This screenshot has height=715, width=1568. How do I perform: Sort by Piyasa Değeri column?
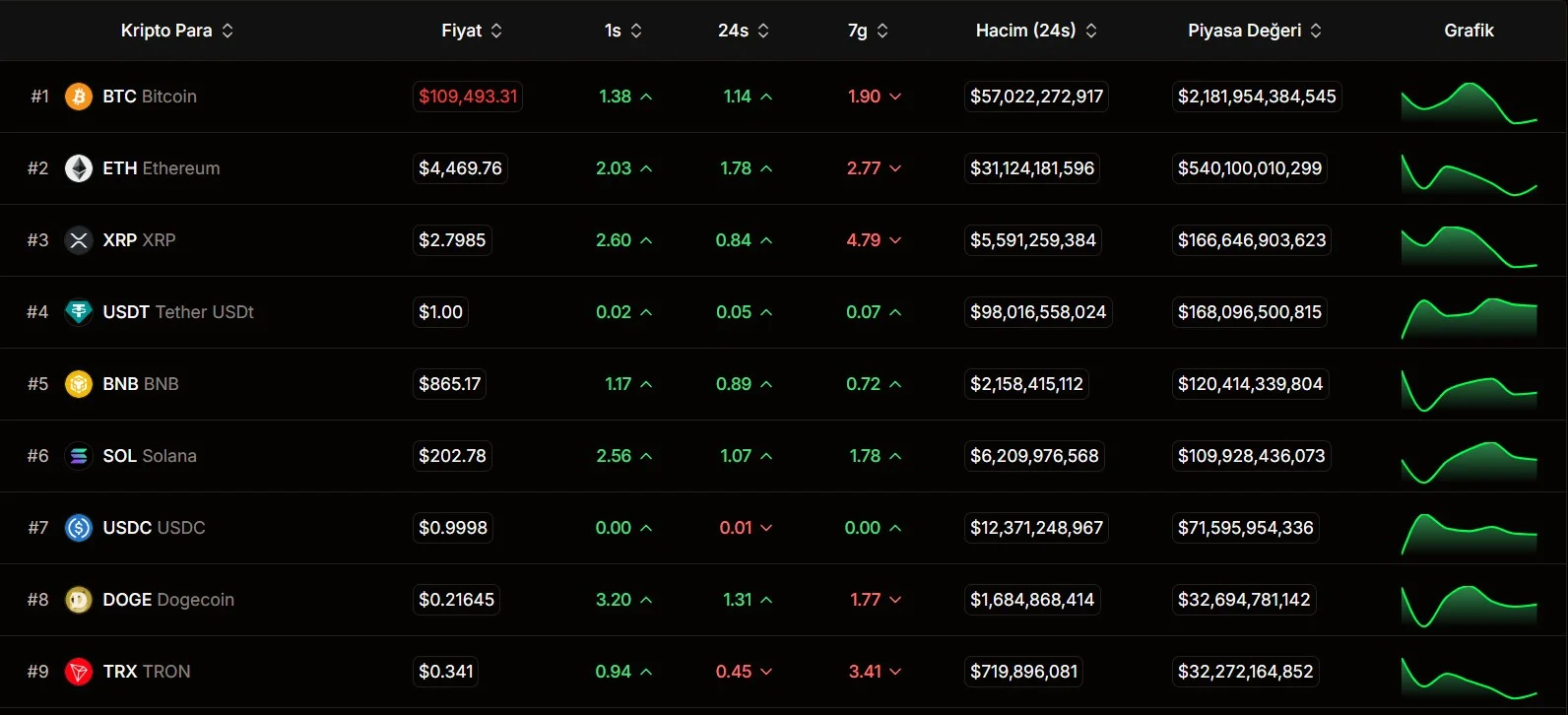tap(1255, 31)
